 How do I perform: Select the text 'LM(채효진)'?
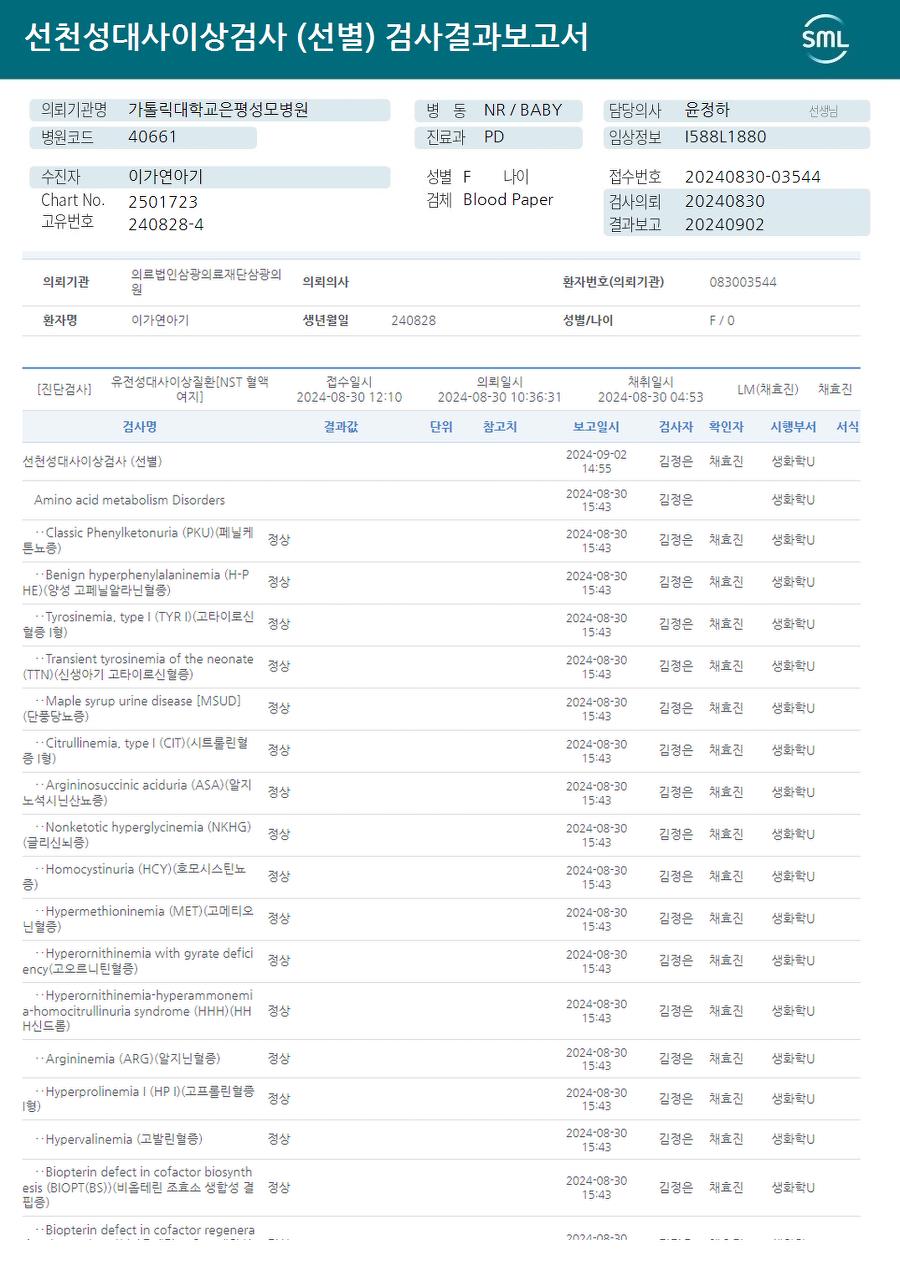pos(768,389)
